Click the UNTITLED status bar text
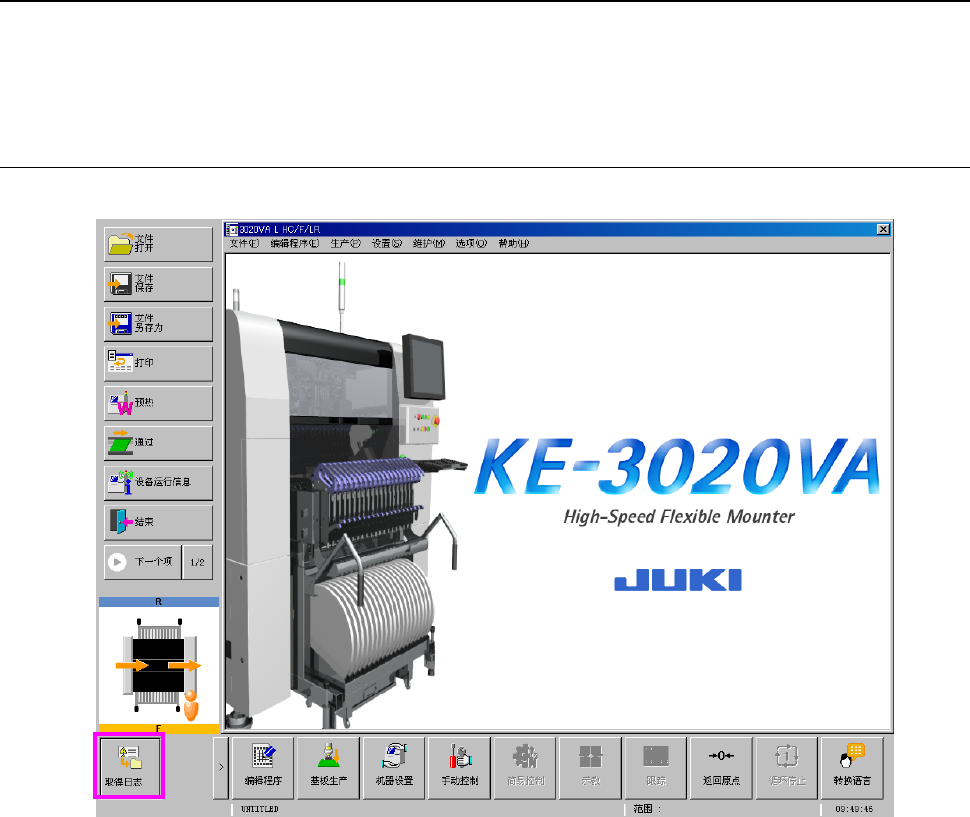This screenshot has width=970, height=817. (260, 809)
